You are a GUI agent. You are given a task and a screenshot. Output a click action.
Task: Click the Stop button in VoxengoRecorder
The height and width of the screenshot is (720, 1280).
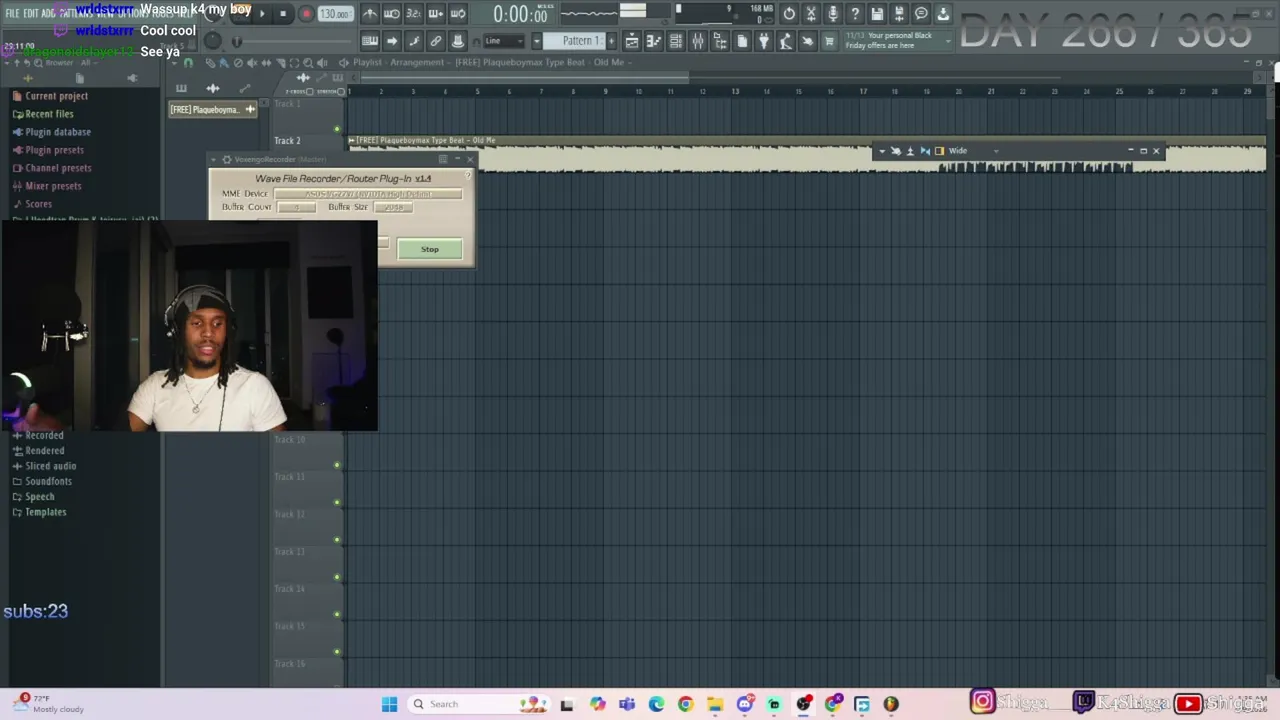click(x=430, y=249)
